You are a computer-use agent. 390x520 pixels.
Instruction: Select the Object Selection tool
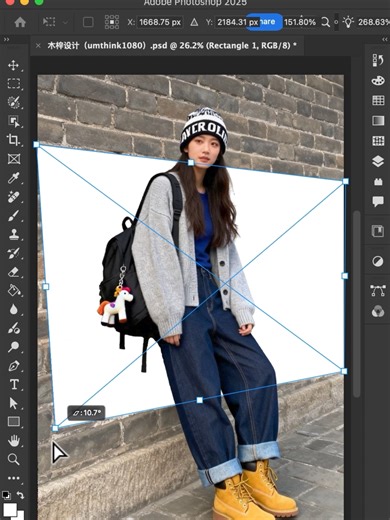pos(14,121)
